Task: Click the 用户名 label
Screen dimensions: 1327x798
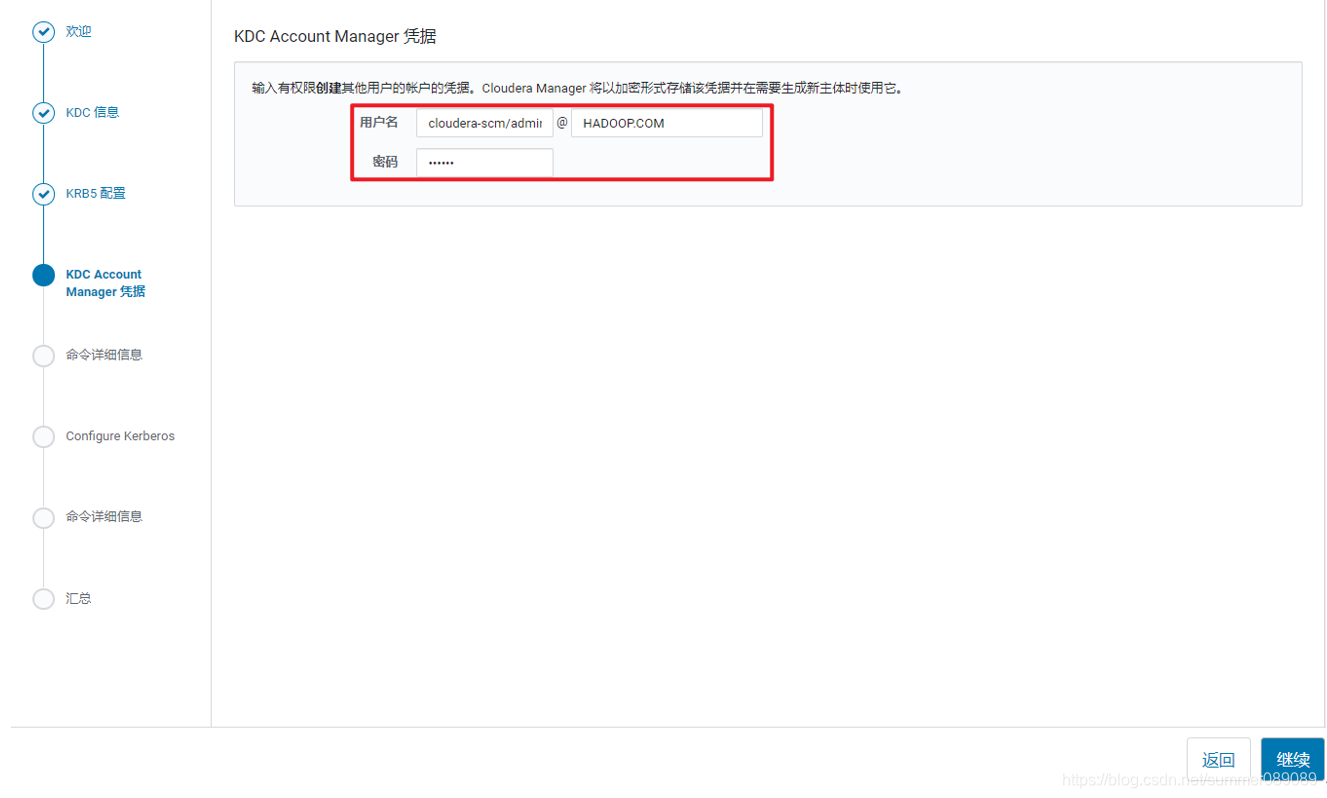Action: [x=379, y=122]
